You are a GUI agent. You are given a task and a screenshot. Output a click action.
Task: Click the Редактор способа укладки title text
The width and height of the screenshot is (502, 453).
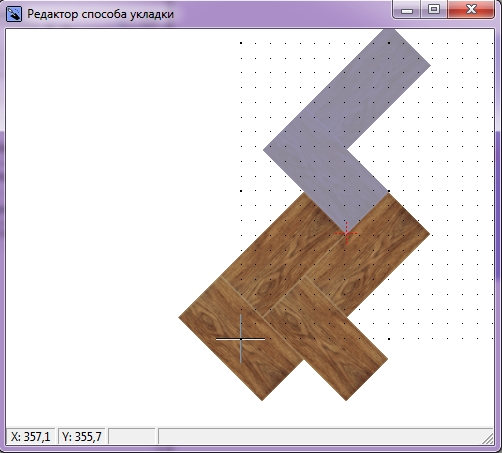(100, 14)
